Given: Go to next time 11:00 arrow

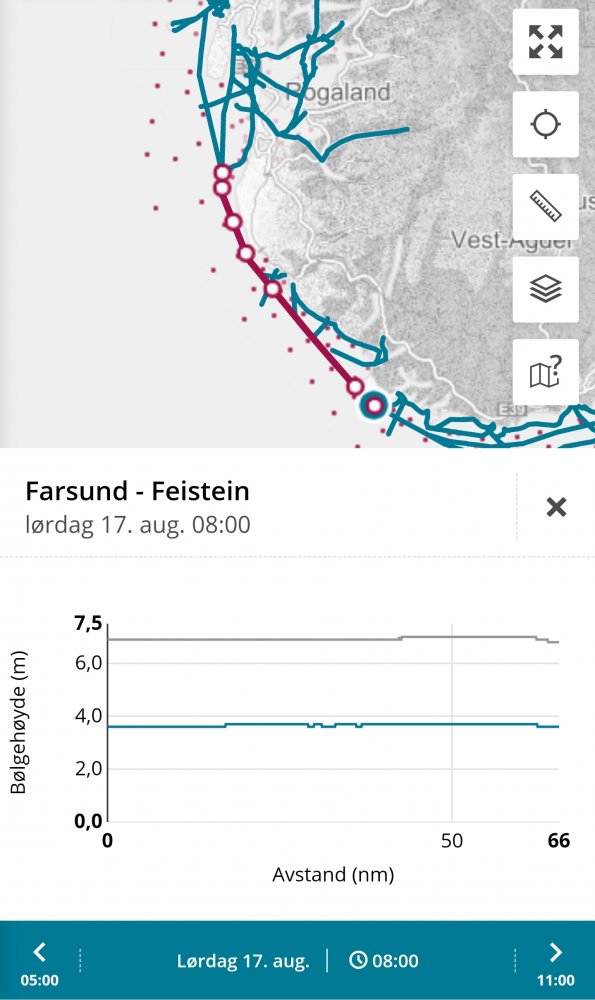Looking at the screenshot, I should click(555, 960).
